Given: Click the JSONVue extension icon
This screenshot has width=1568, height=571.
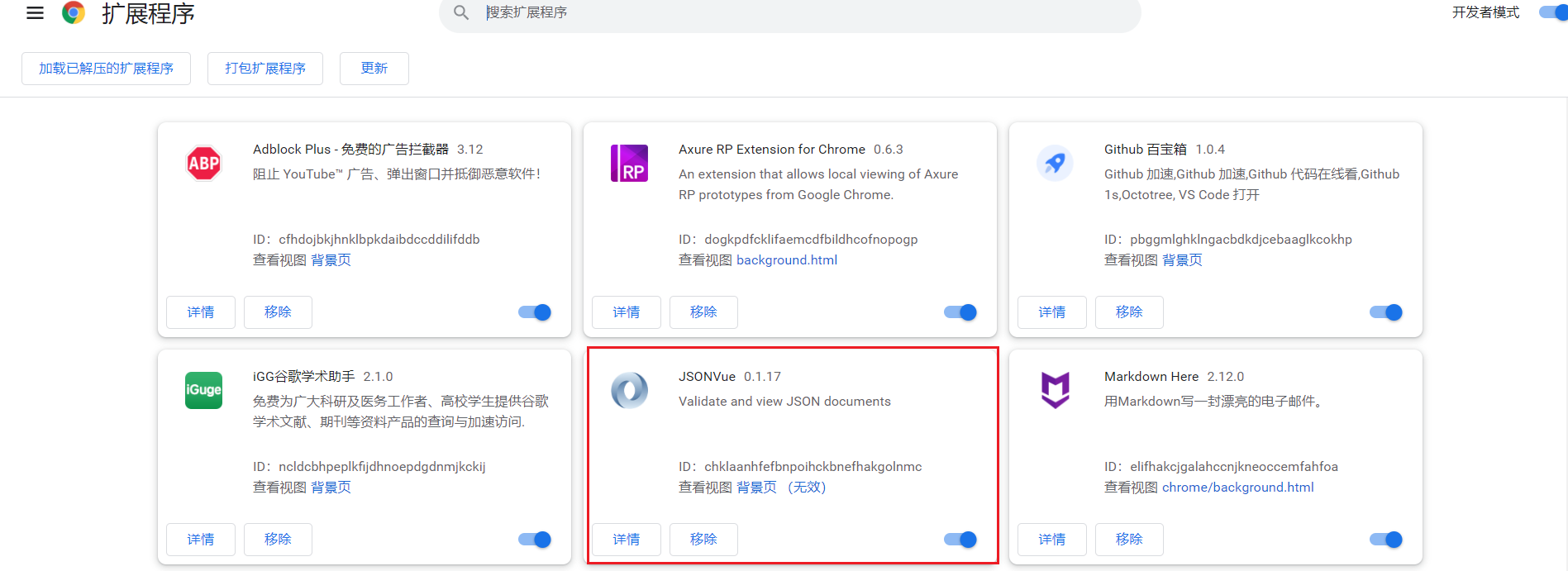Looking at the screenshot, I should pyautogui.click(x=629, y=390).
